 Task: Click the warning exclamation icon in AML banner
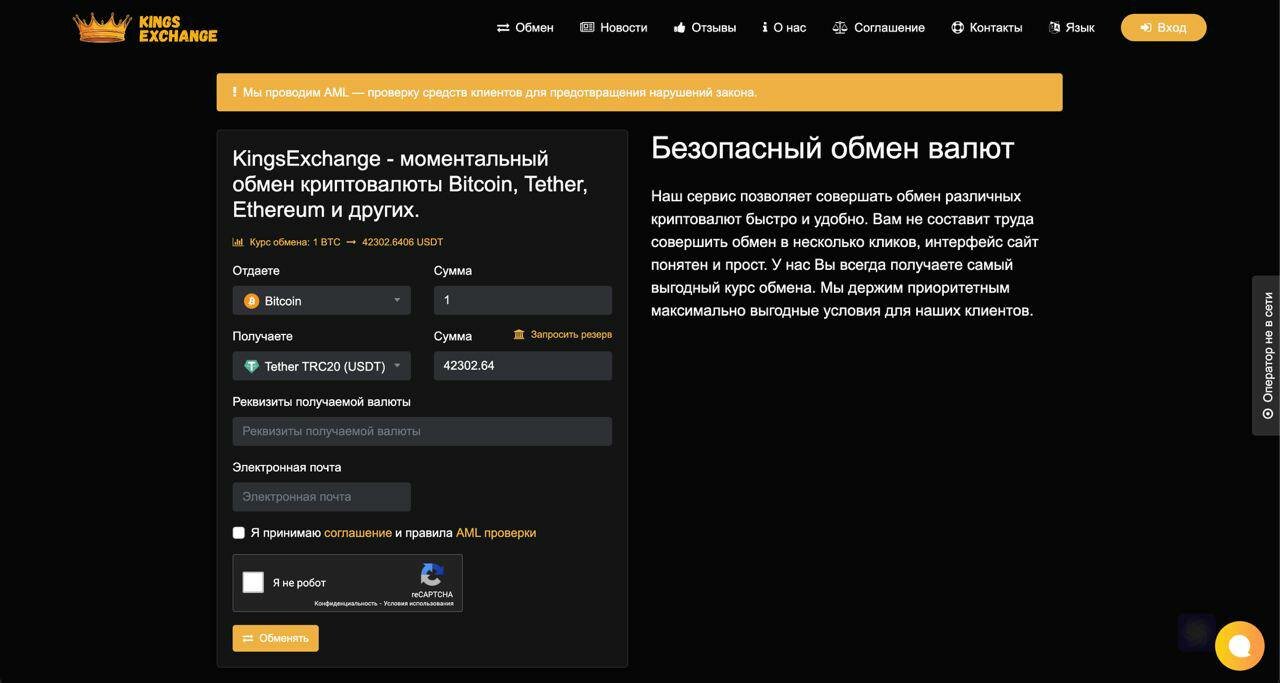pos(234,92)
